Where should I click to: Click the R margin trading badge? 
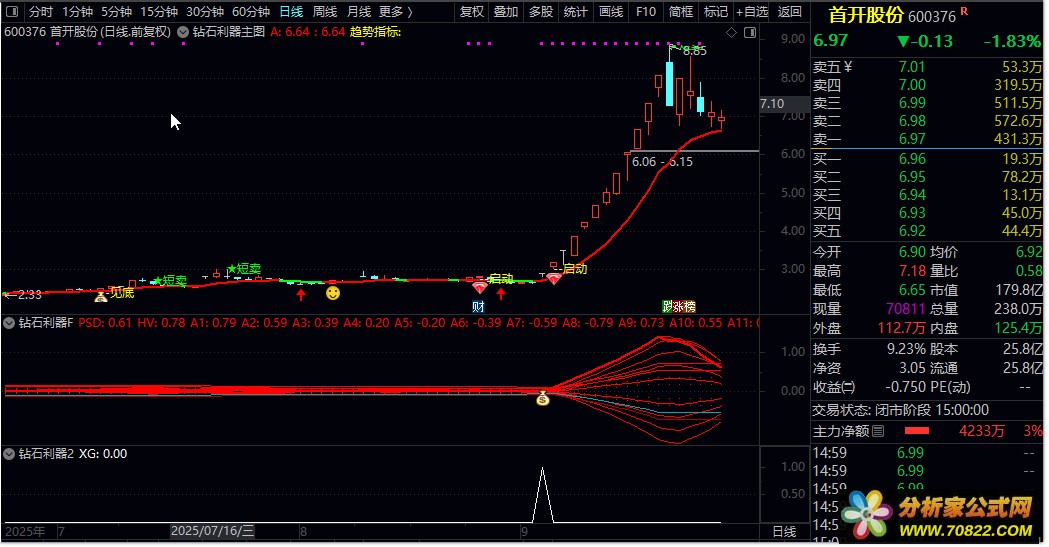point(964,11)
